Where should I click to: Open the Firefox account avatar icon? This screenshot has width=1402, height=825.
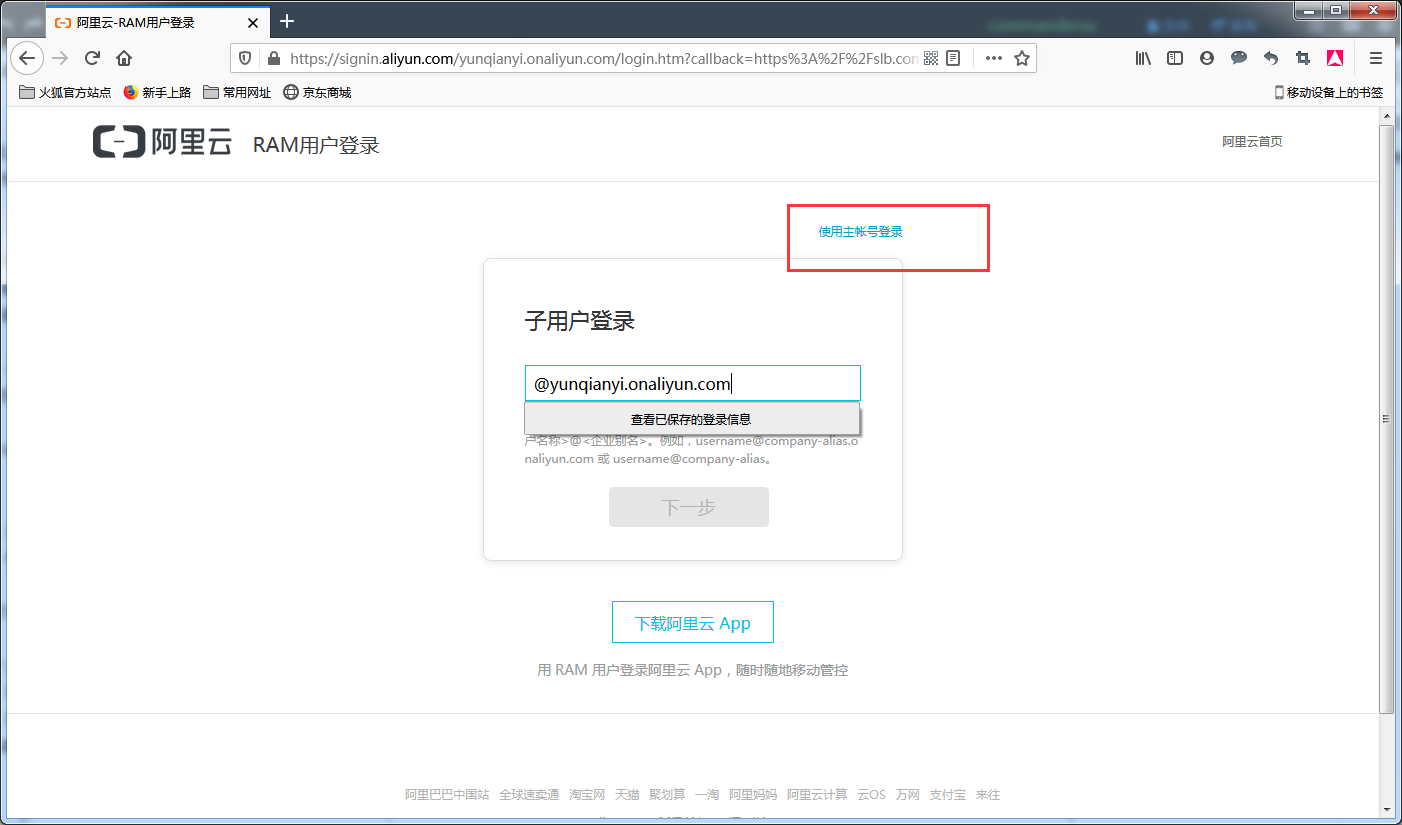[x=1207, y=58]
